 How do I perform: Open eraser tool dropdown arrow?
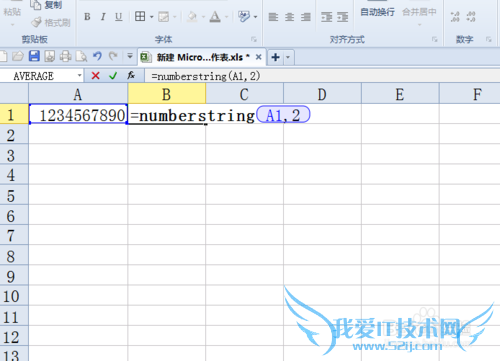pos(256,17)
